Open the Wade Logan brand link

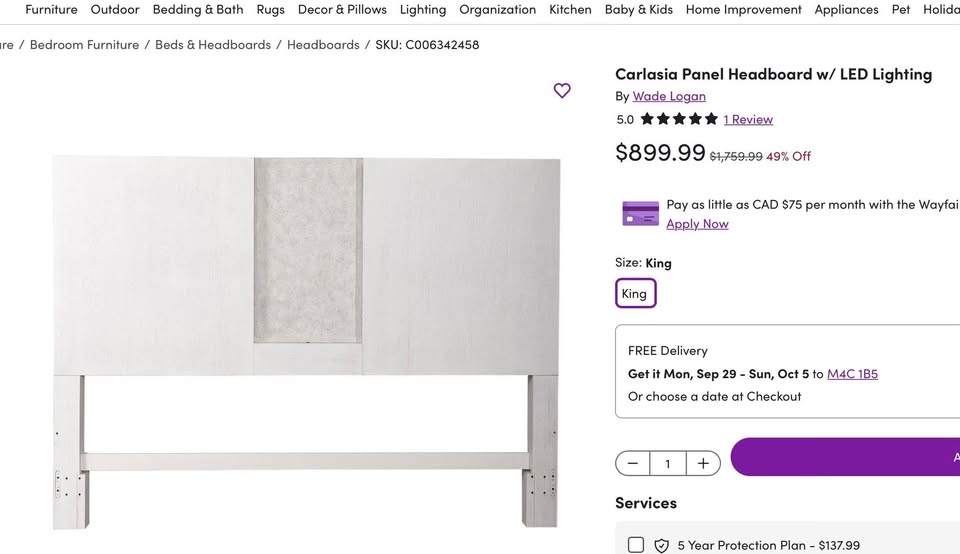click(x=669, y=96)
